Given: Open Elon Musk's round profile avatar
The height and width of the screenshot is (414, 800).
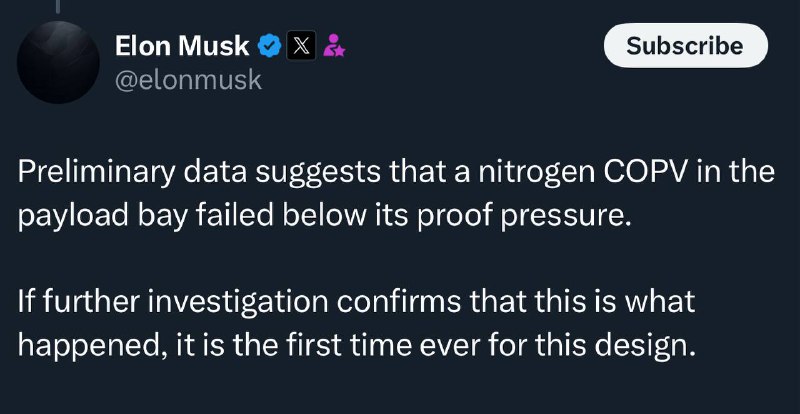Looking at the screenshot, I should click(x=58, y=62).
